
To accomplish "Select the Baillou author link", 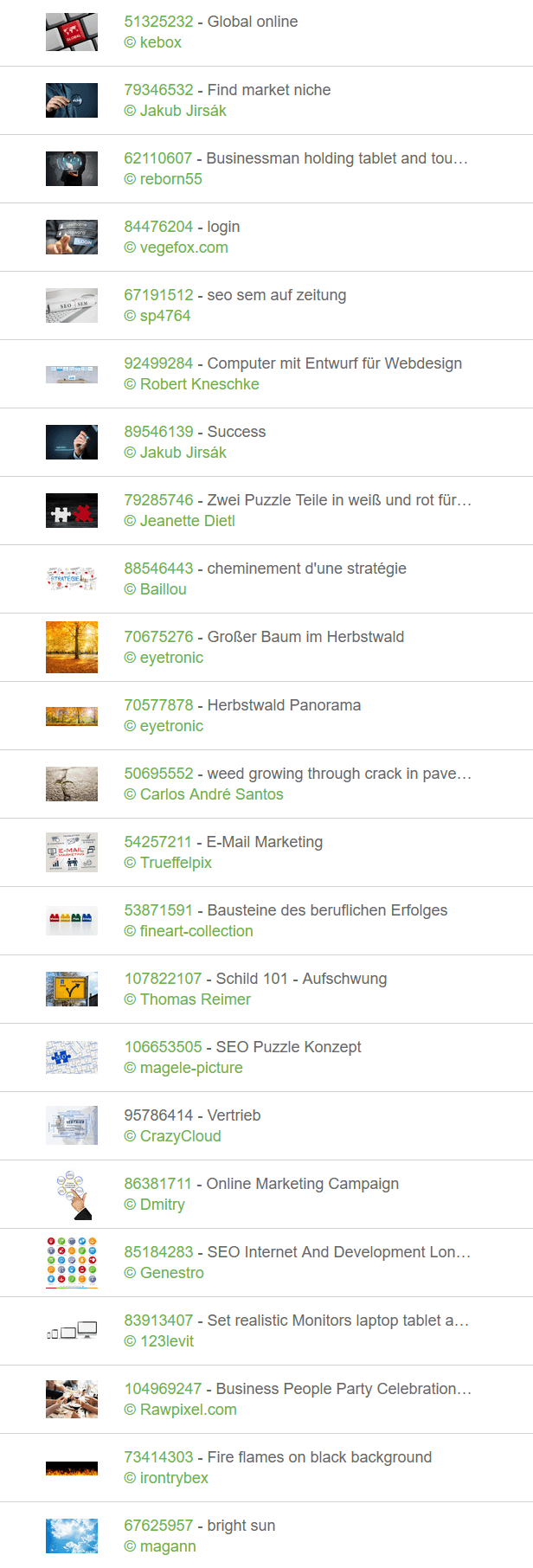I will tap(156, 589).
